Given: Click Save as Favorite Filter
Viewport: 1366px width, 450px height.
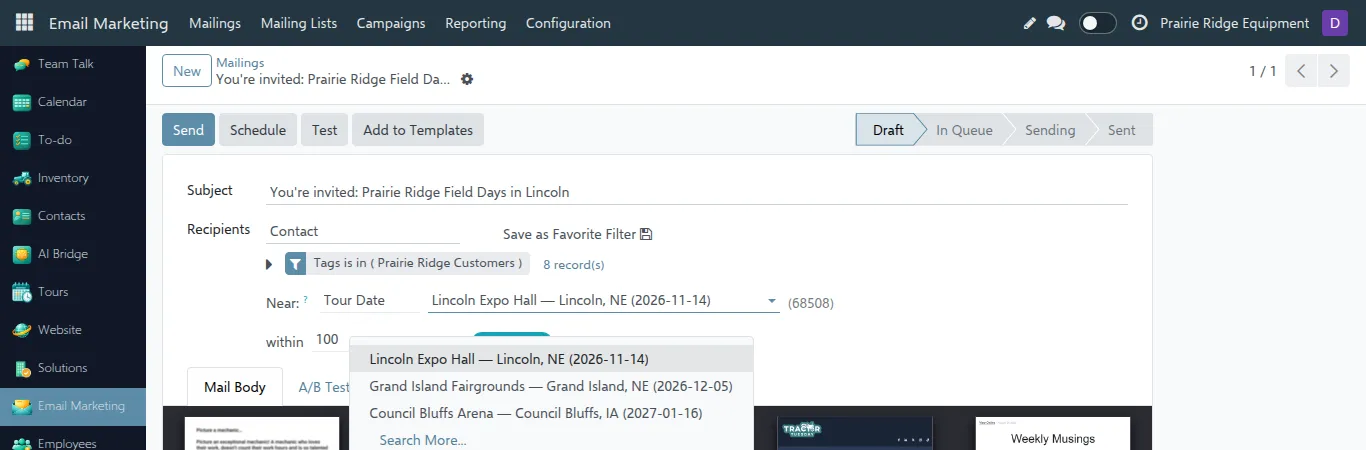Looking at the screenshot, I should pos(578,234).
